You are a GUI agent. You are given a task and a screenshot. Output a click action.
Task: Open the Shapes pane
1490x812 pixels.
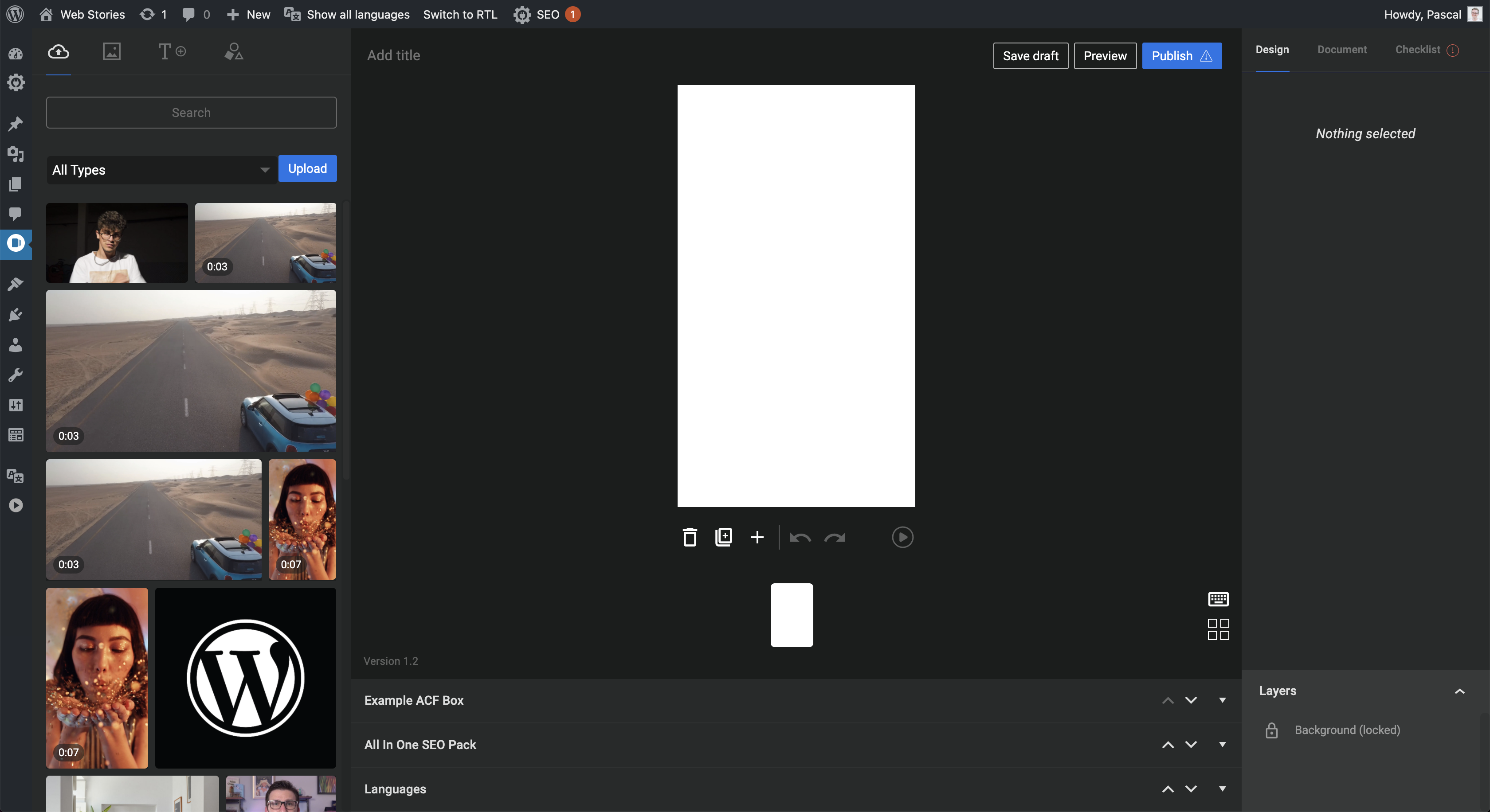pyautogui.click(x=234, y=51)
